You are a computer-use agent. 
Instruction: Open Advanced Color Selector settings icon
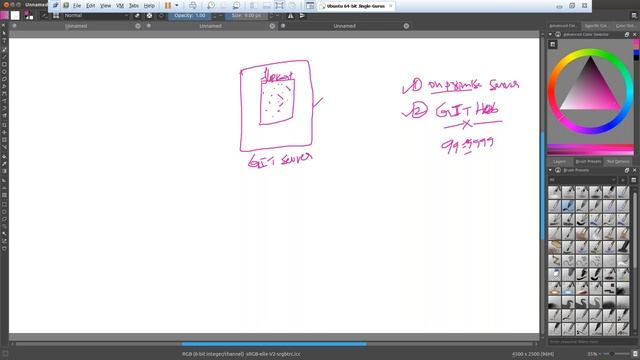[x=553, y=44]
